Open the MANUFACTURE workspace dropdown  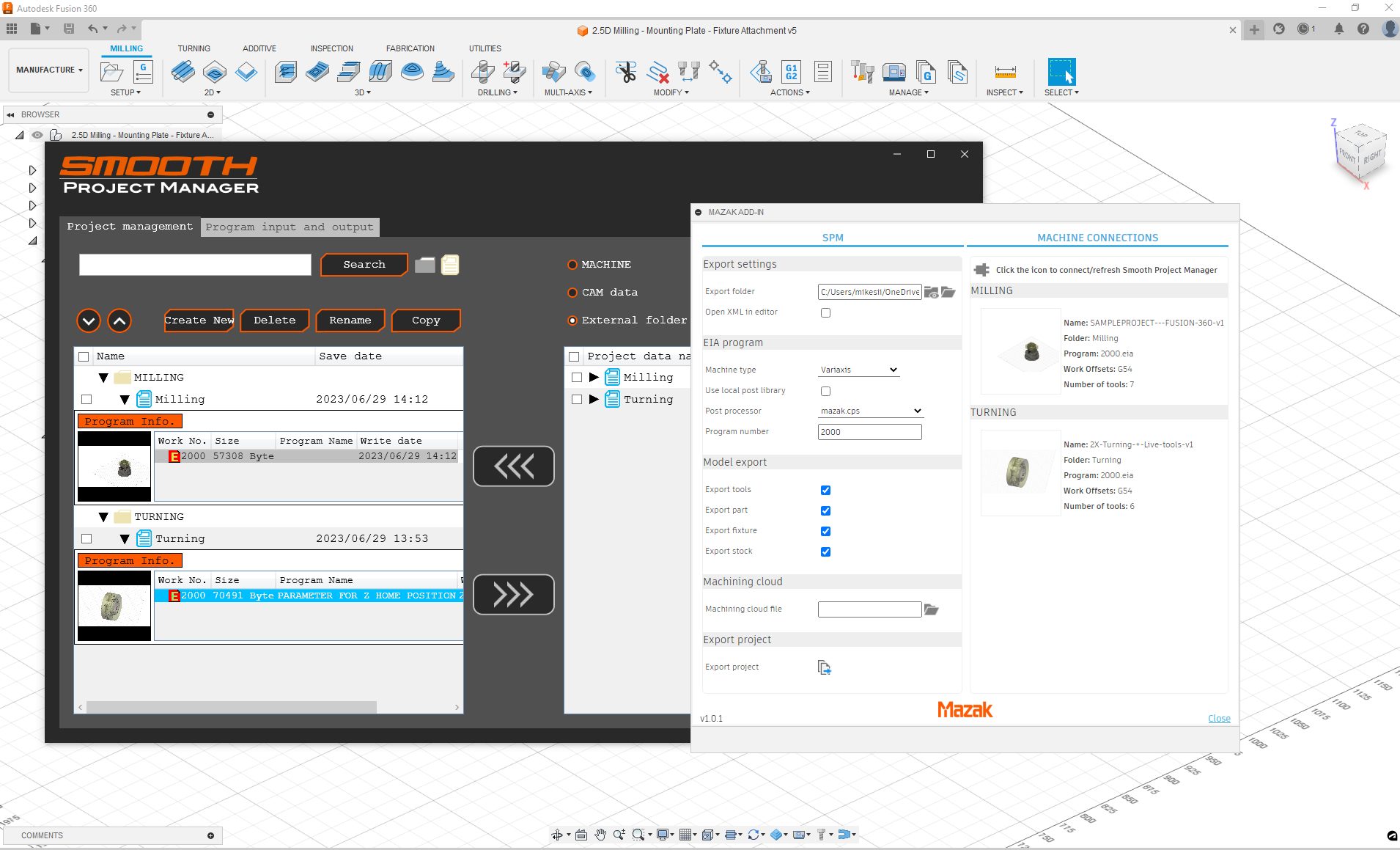click(x=49, y=70)
